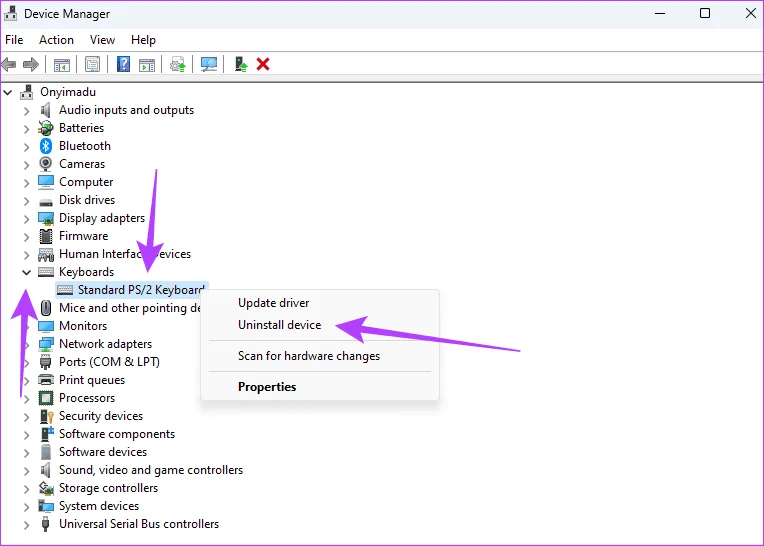The width and height of the screenshot is (764, 546).
Task: Click the red X uninstall device toolbar icon
Action: coord(263,64)
